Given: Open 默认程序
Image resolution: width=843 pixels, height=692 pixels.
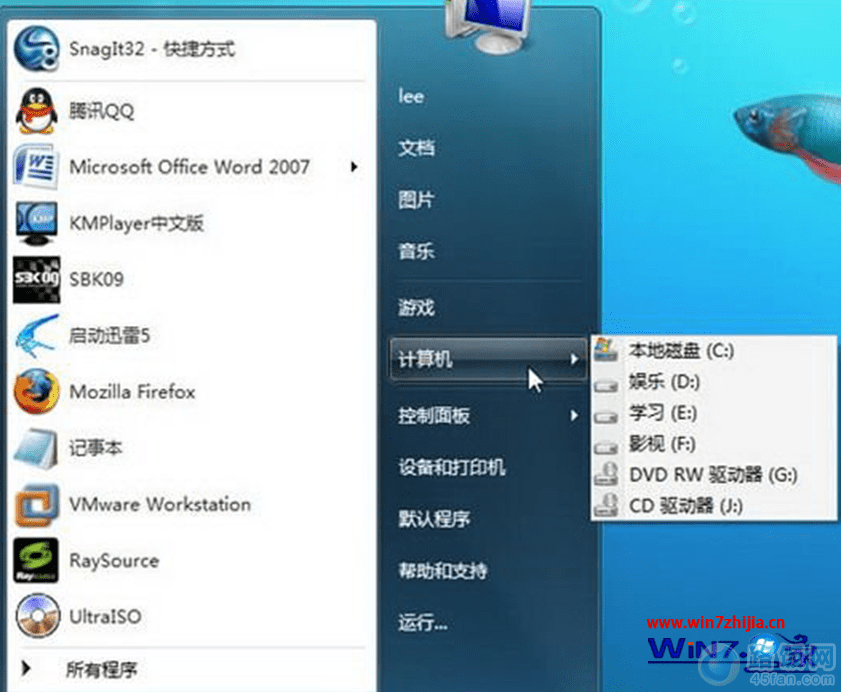Looking at the screenshot, I should (434, 519).
